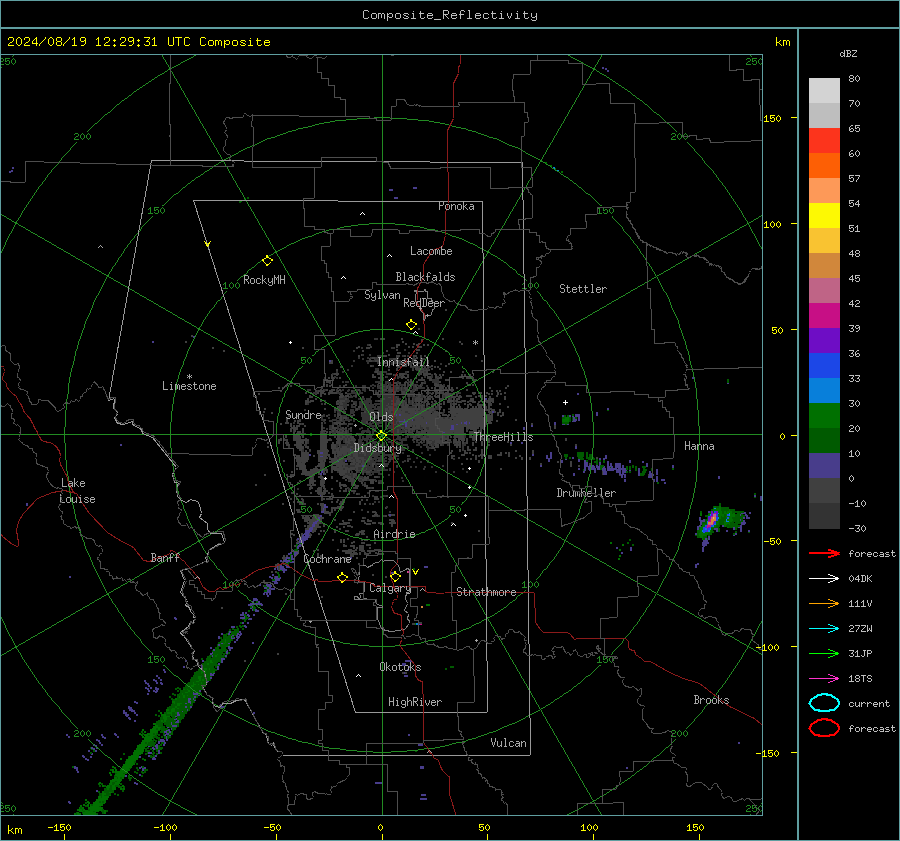Click the Banff label

point(165,557)
